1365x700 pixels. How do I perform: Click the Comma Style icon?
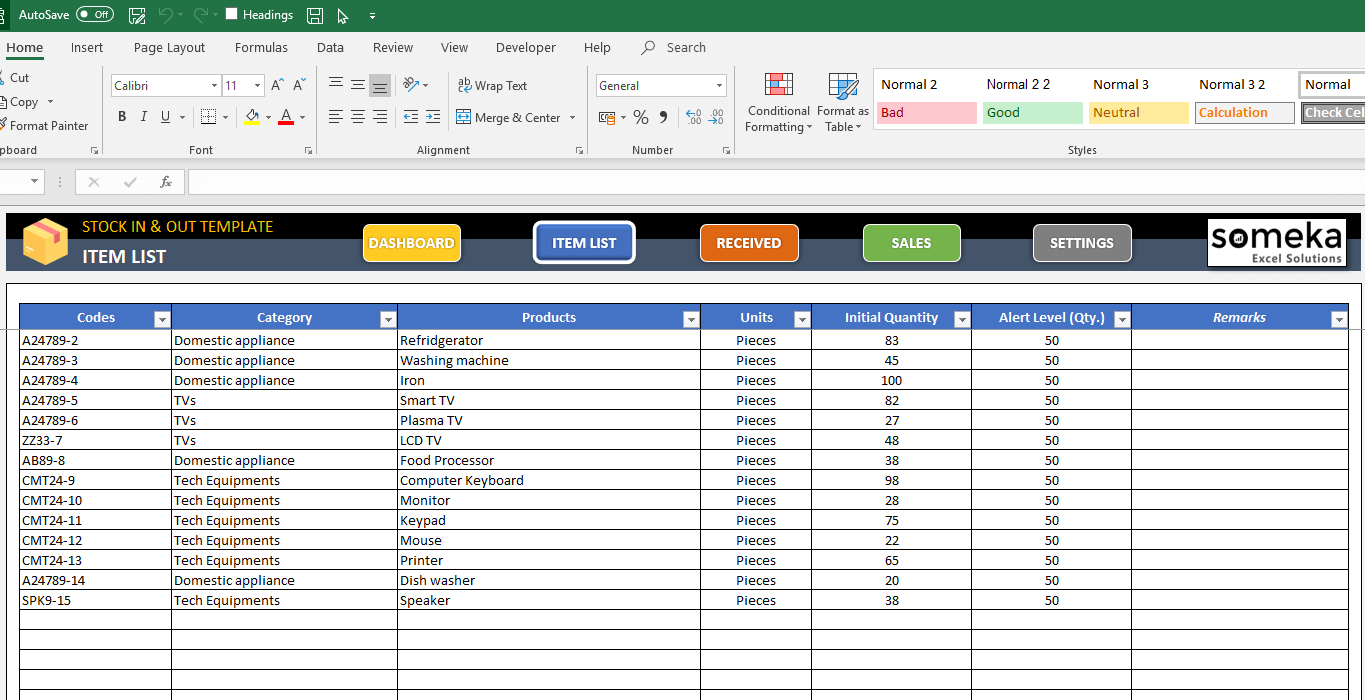[x=663, y=117]
